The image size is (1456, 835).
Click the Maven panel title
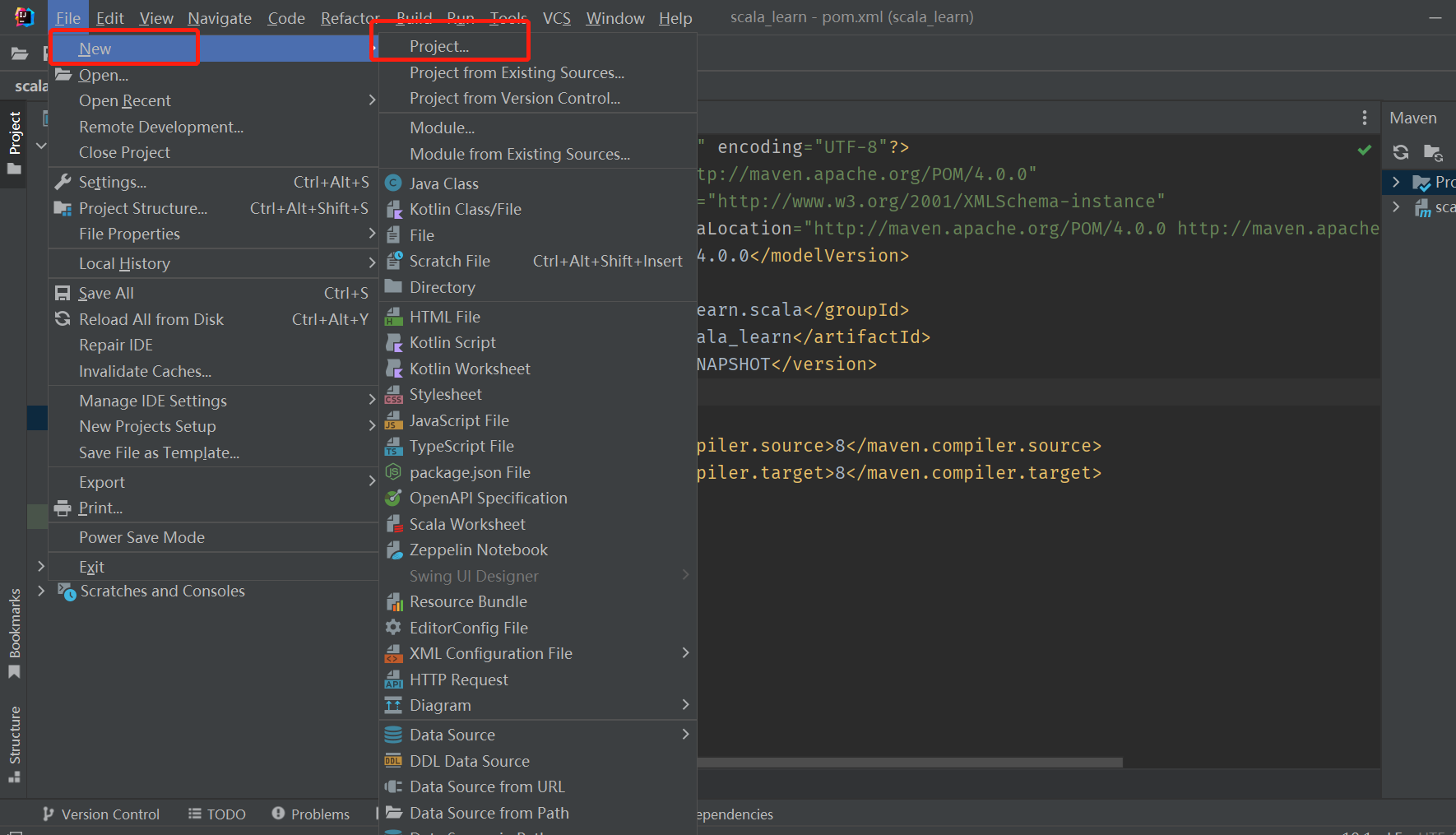click(x=1413, y=118)
